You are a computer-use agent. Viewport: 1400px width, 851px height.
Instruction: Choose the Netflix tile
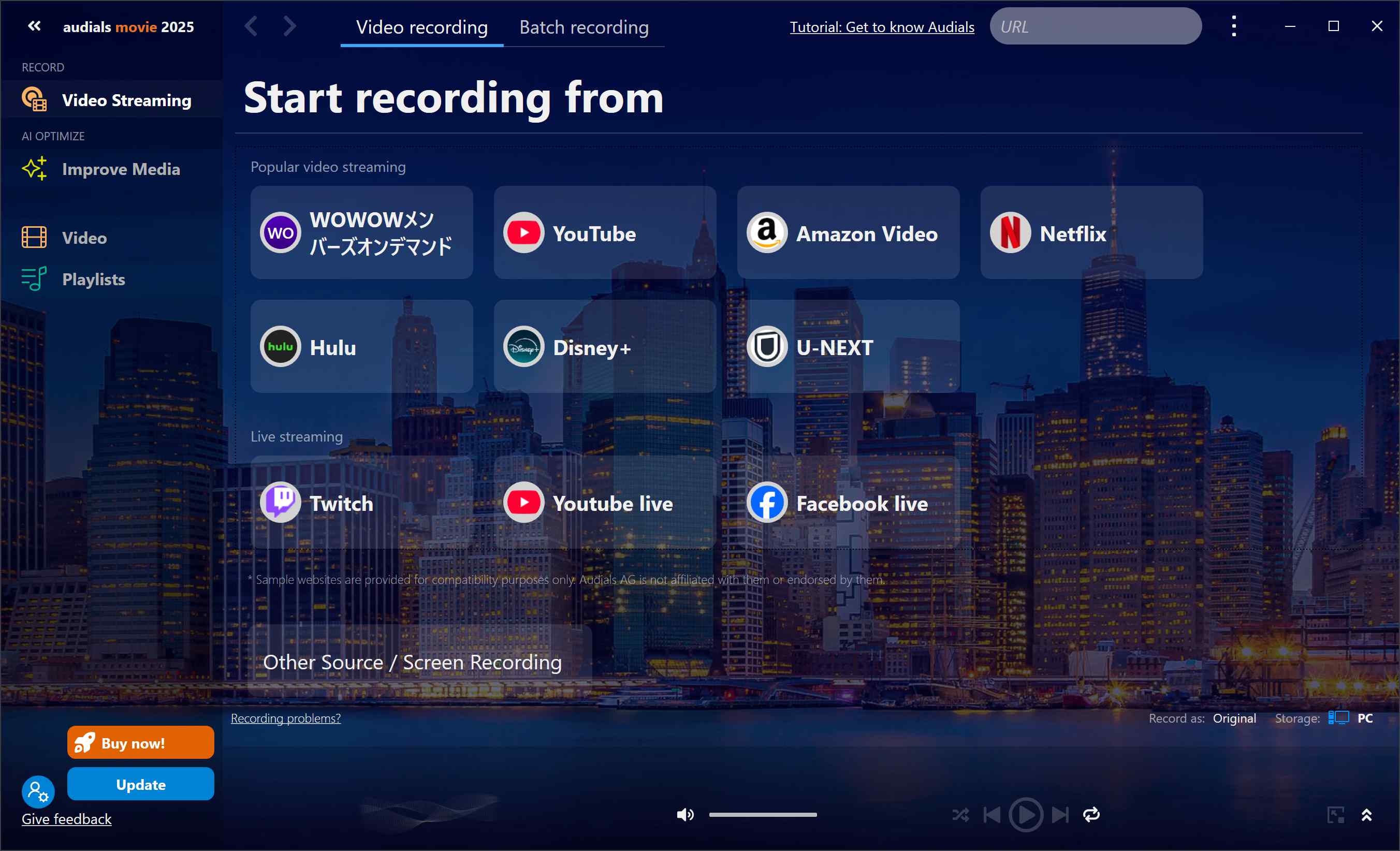(1091, 232)
